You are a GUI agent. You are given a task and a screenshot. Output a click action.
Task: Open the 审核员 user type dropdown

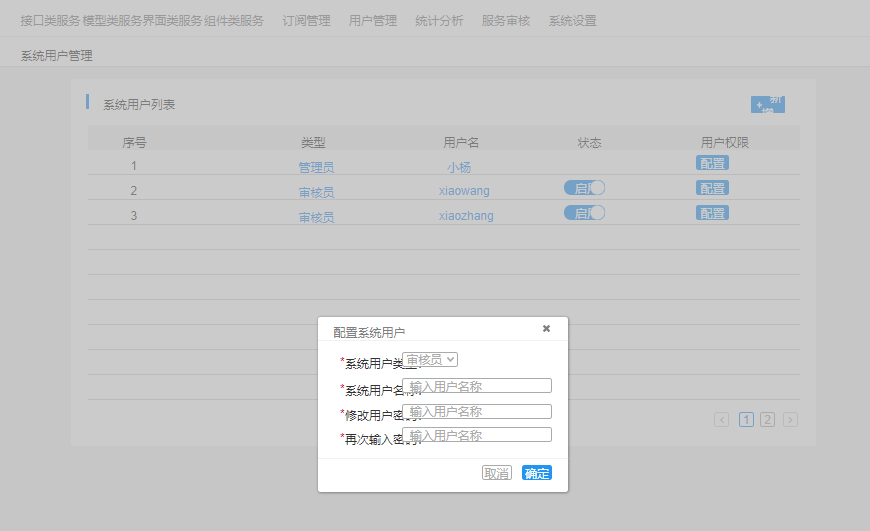click(x=430, y=360)
